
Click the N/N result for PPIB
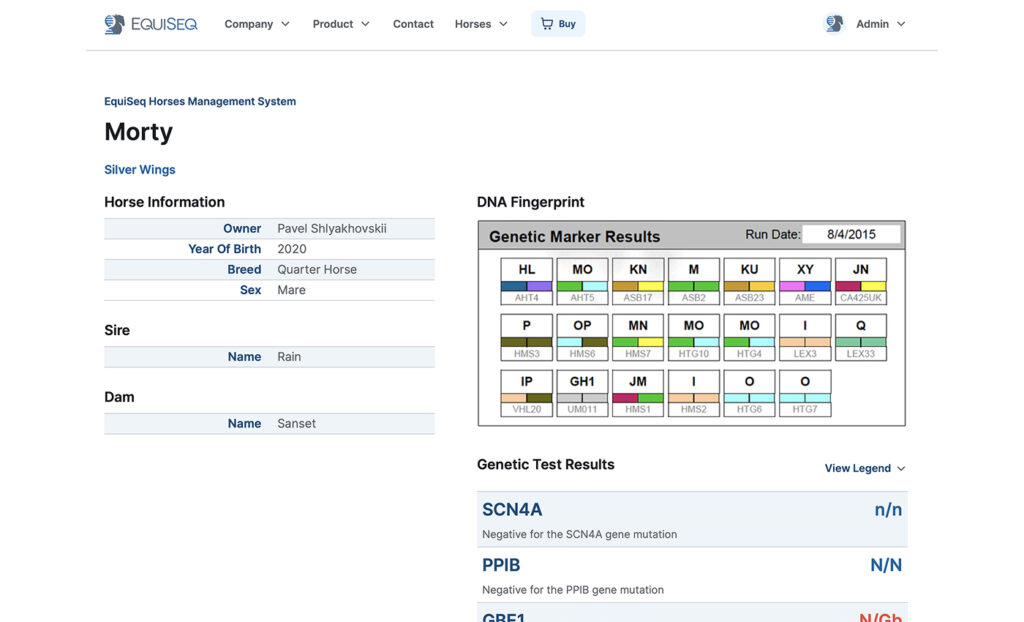[886, 565]
